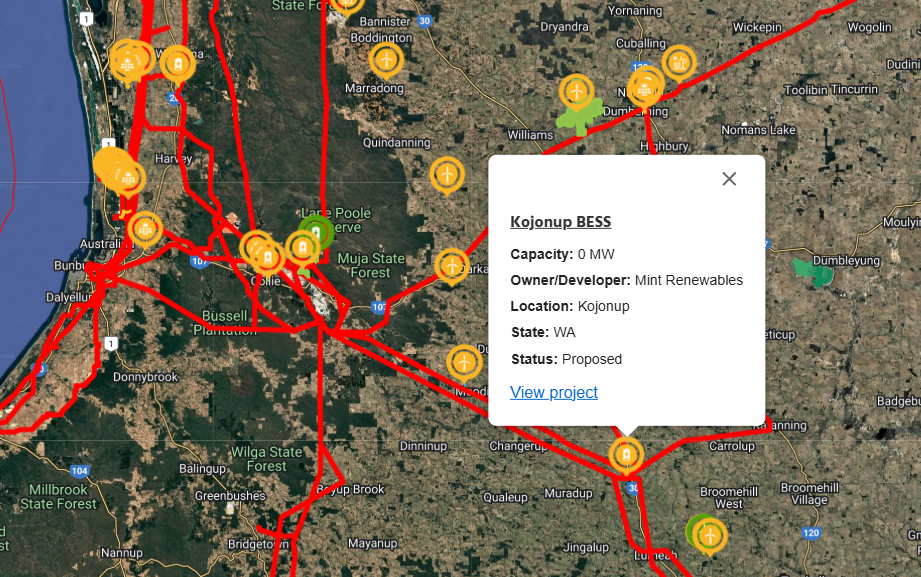Select the solar marker north of Australind
This screenshot has height=577, width=921.
145,229
